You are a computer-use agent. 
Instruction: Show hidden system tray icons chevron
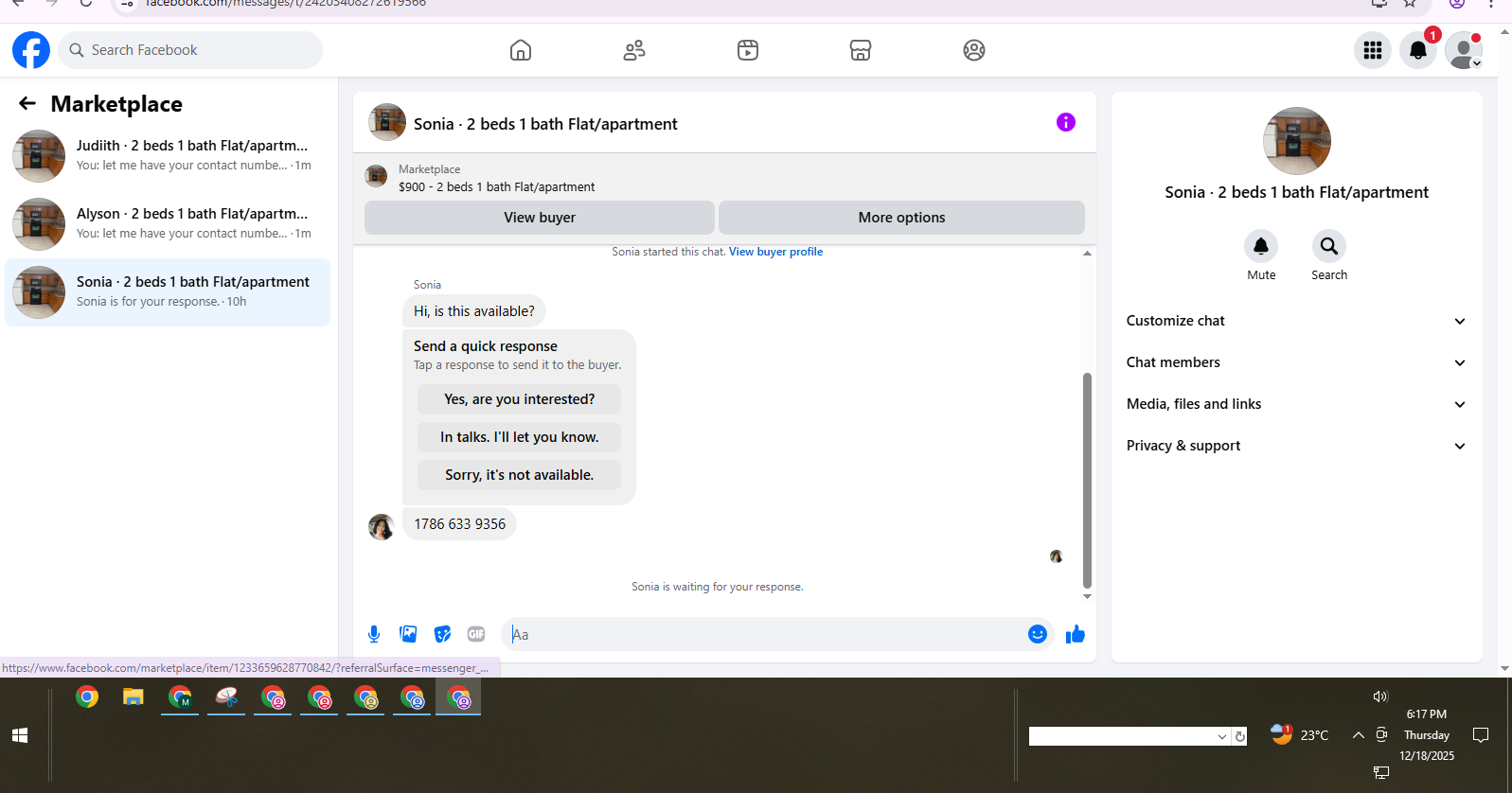(1359, 735)
